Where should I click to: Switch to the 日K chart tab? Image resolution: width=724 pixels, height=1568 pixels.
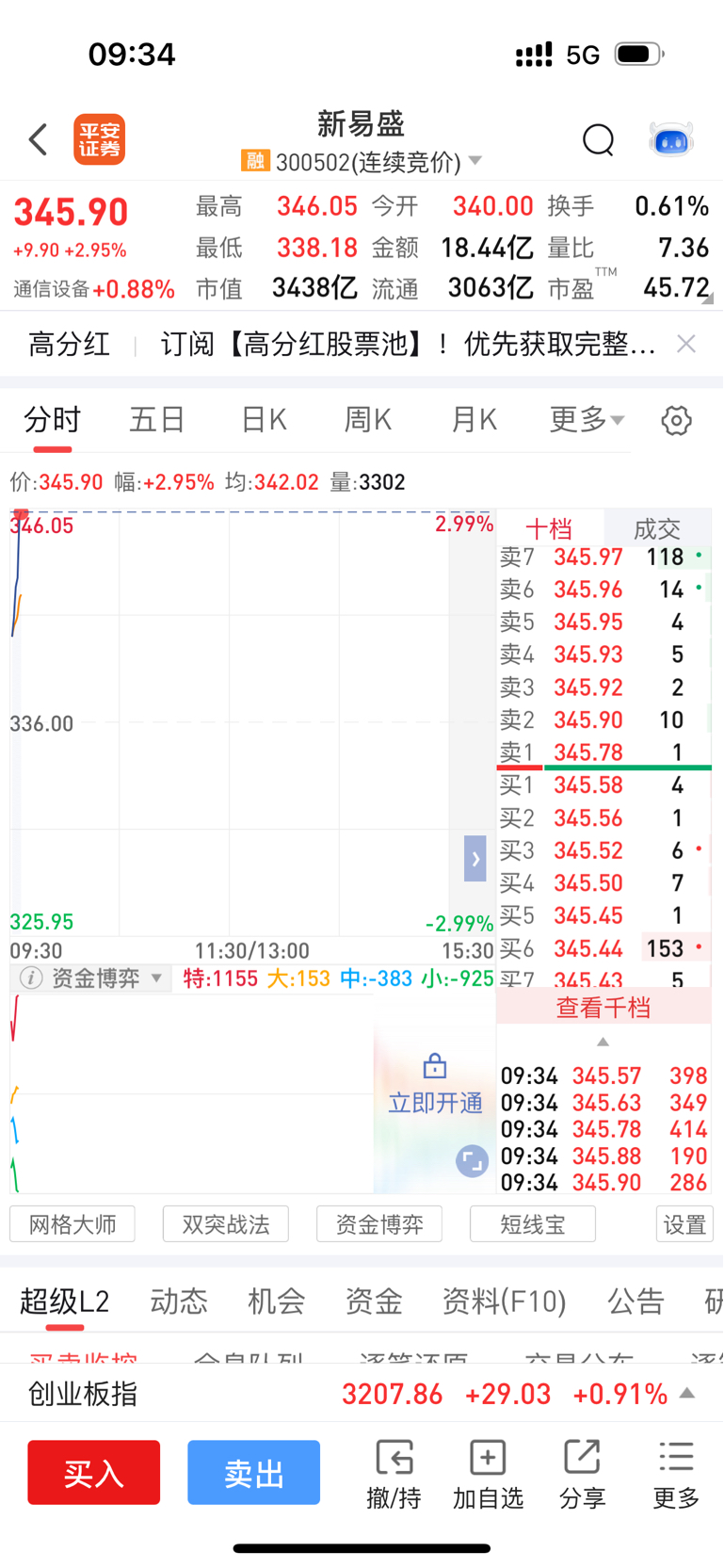tap(264, 420)
